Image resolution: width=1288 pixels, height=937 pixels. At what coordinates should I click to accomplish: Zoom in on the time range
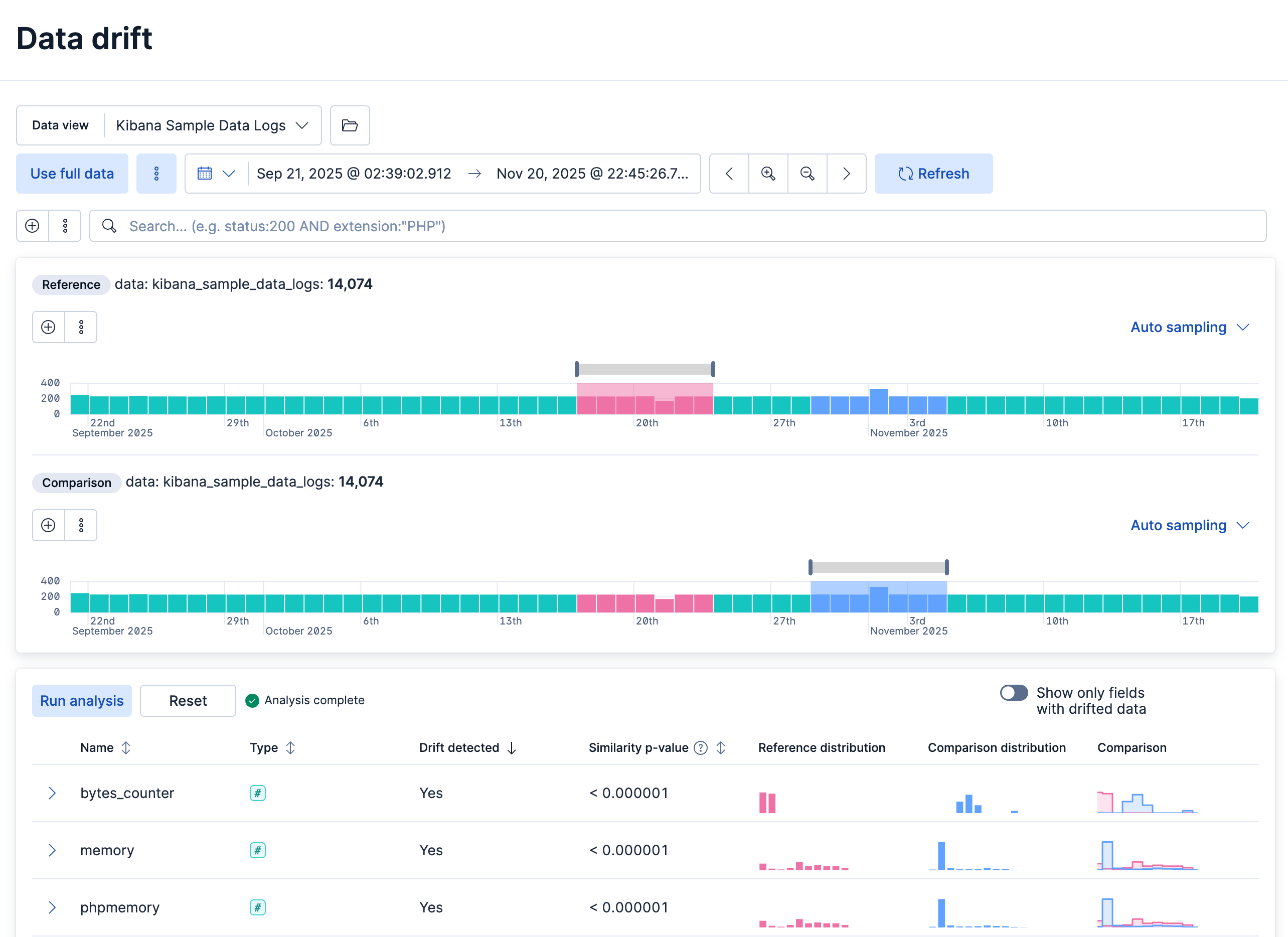768,174
